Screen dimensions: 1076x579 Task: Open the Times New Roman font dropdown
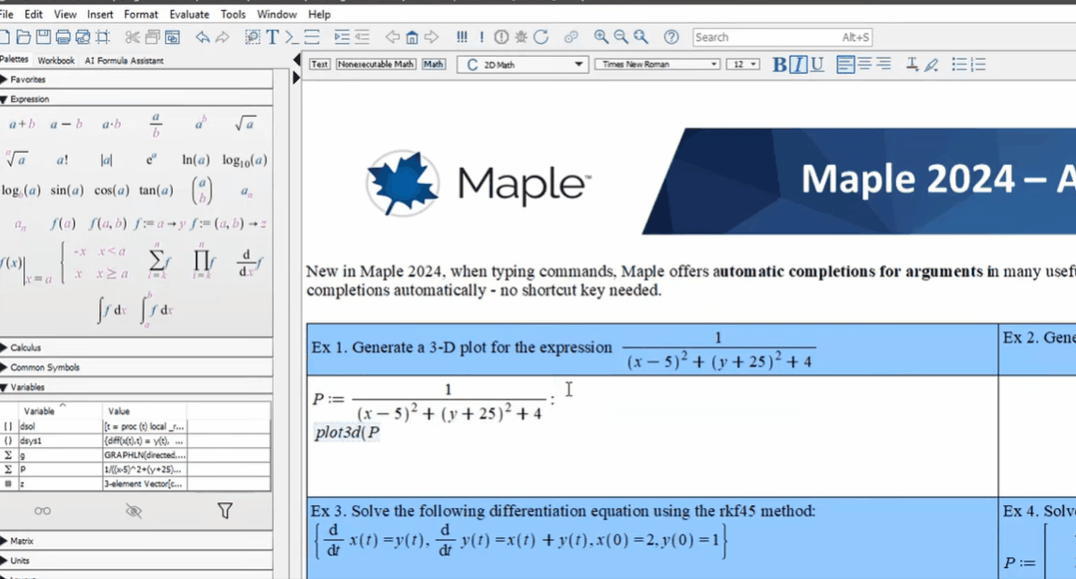pos(657,64)
